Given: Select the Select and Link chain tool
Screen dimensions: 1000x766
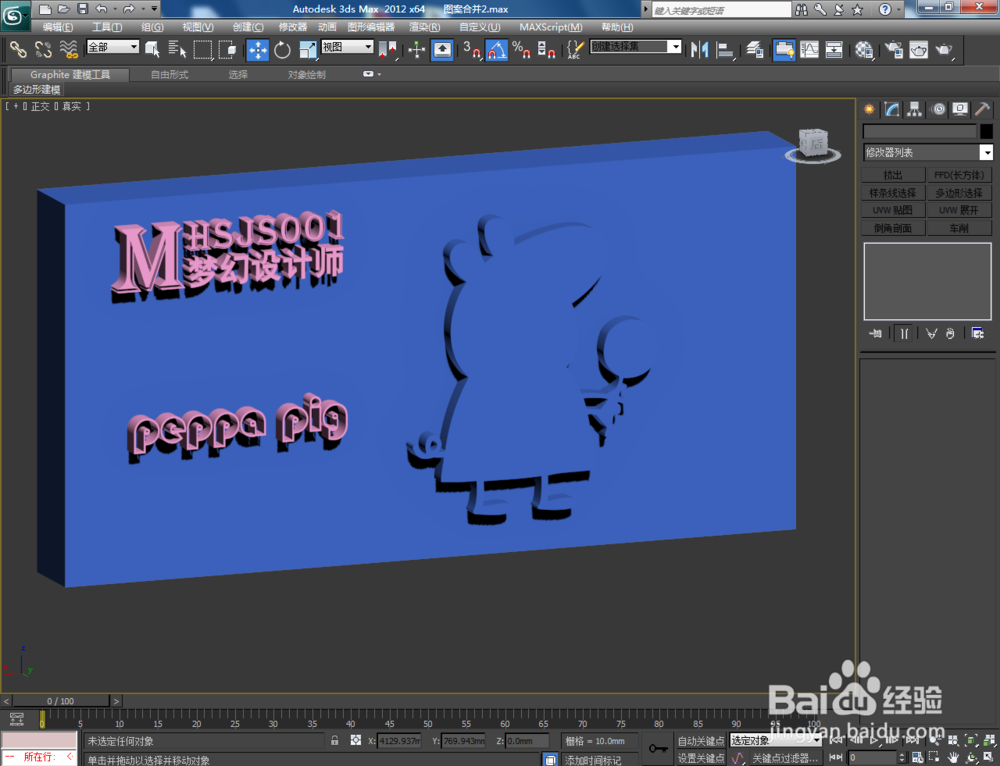Looking at the screenshot, I should tap(18, 49).
